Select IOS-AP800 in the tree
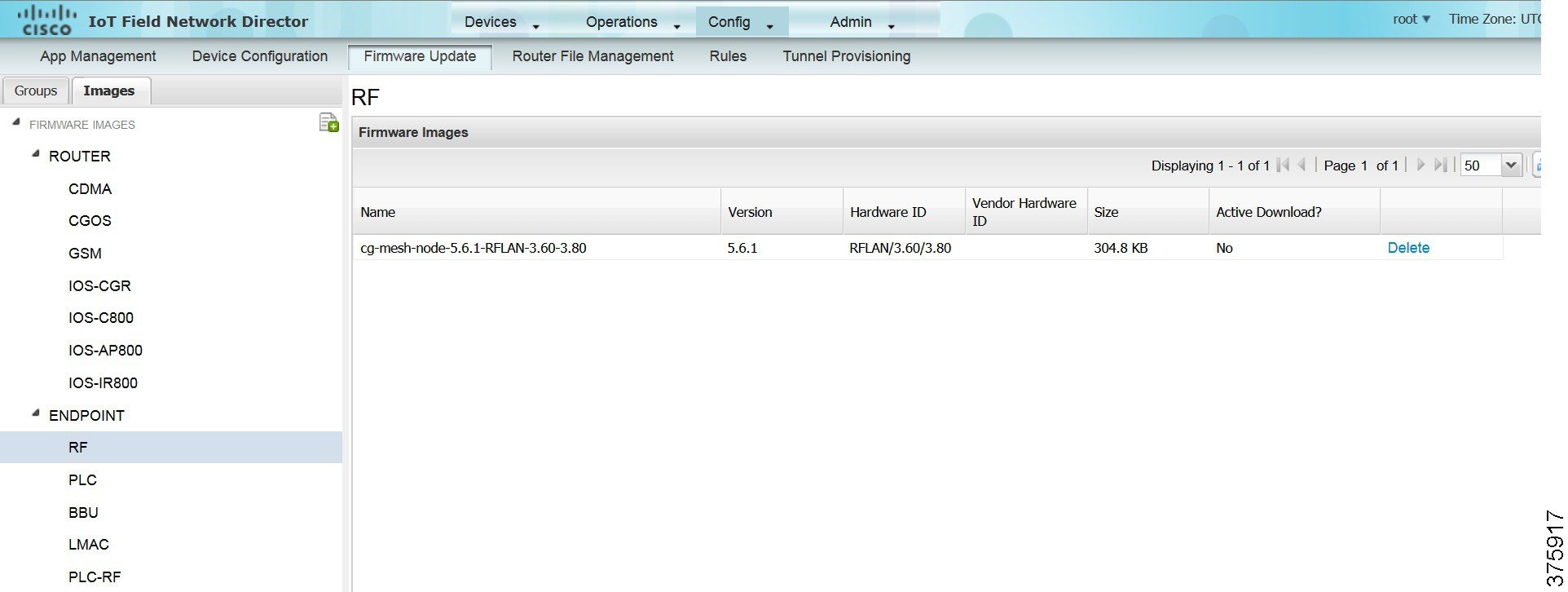Screen dimensions: 1568x592 105,351
